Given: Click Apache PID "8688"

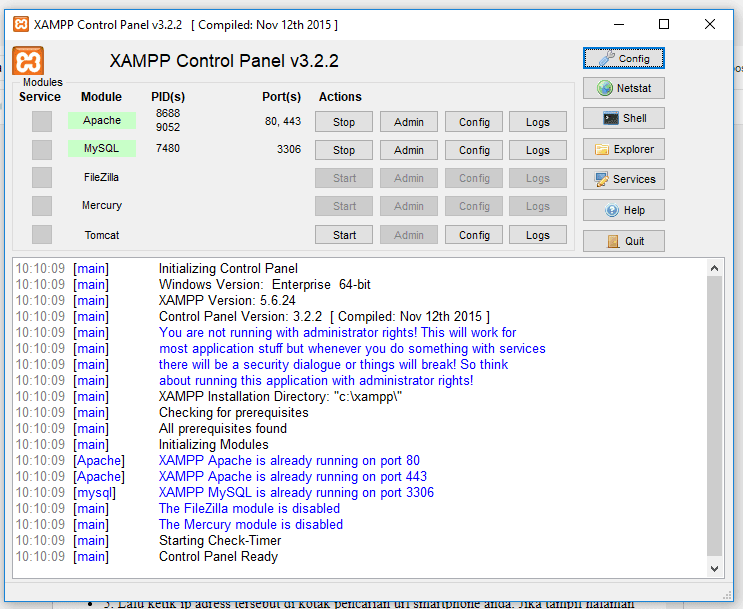Looking at the screenshot, I should tap(168, 113).
